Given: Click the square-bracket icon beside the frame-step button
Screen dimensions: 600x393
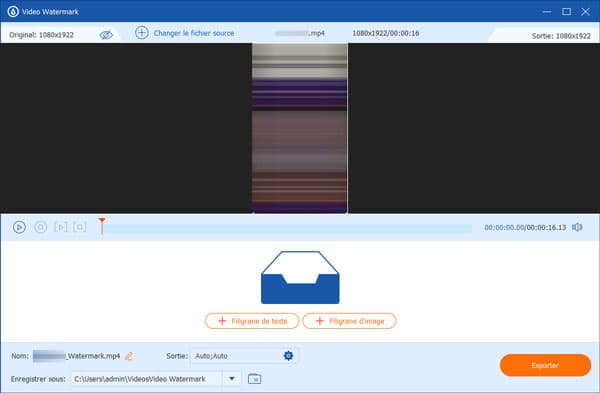Looking at the screenshot, I should click(80, 227).
